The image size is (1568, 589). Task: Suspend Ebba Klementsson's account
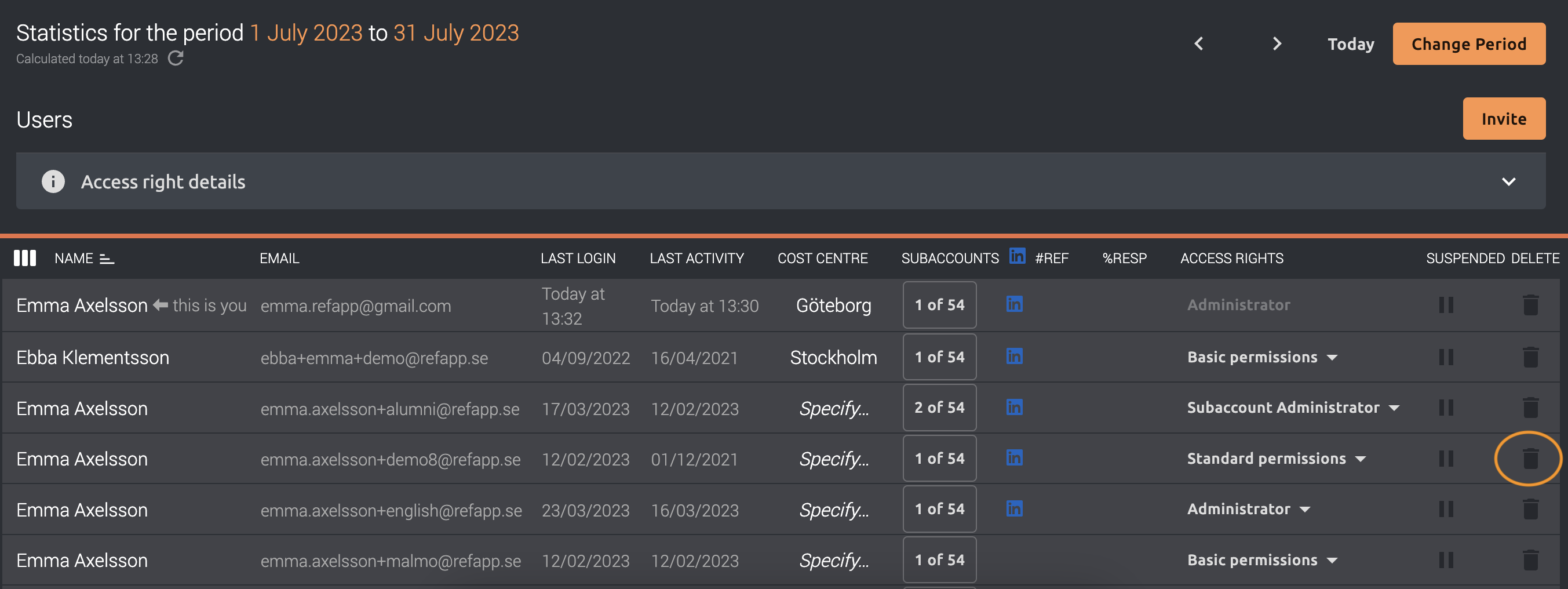click(x=1446, y=357)
